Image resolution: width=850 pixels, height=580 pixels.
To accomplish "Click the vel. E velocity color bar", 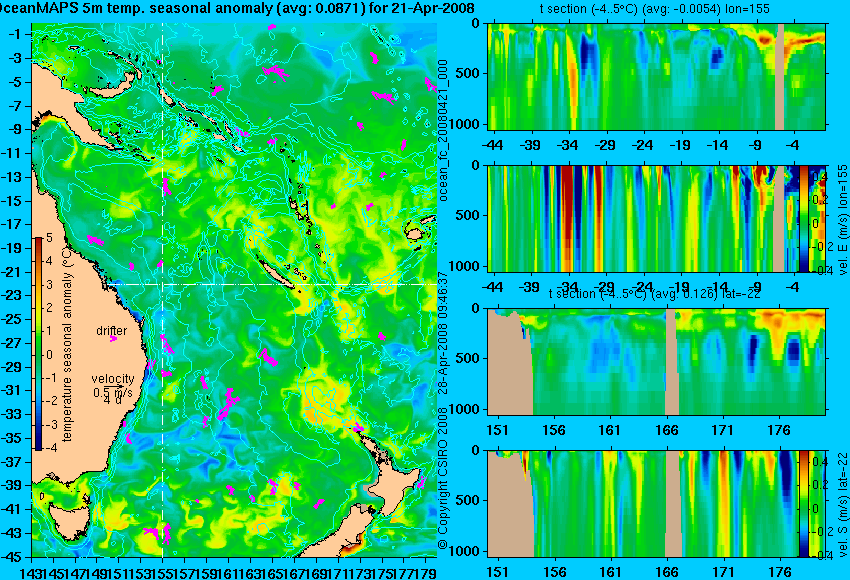I will [x=803, y=218].
